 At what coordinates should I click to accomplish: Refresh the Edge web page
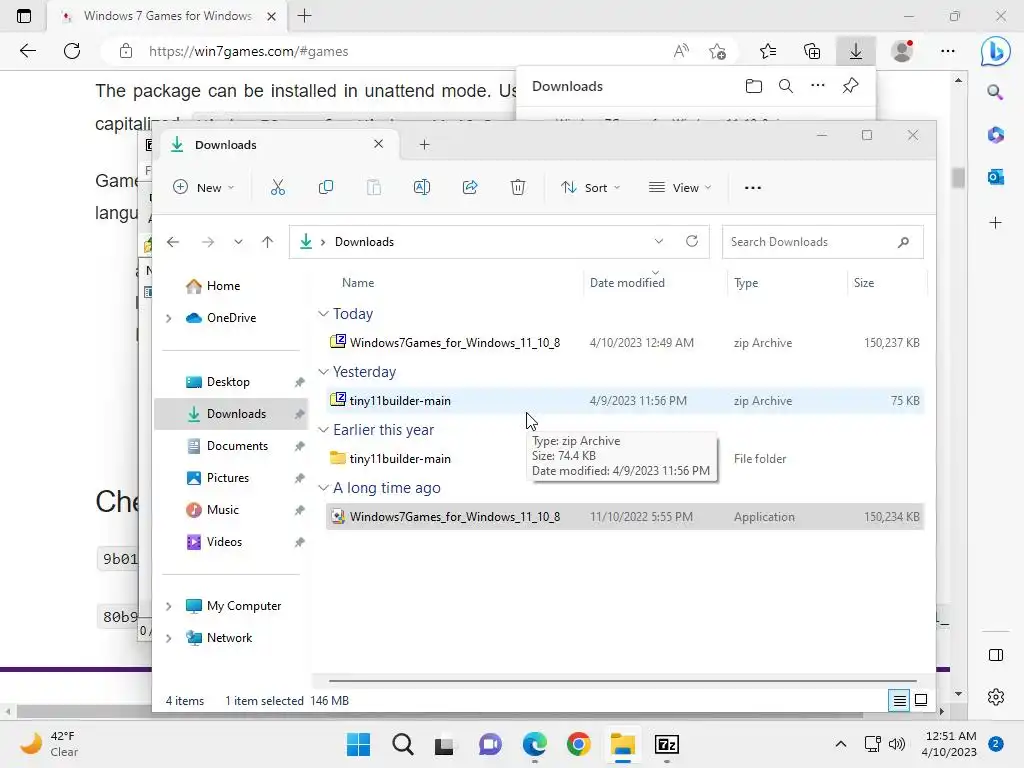click(x=72, y=51)
